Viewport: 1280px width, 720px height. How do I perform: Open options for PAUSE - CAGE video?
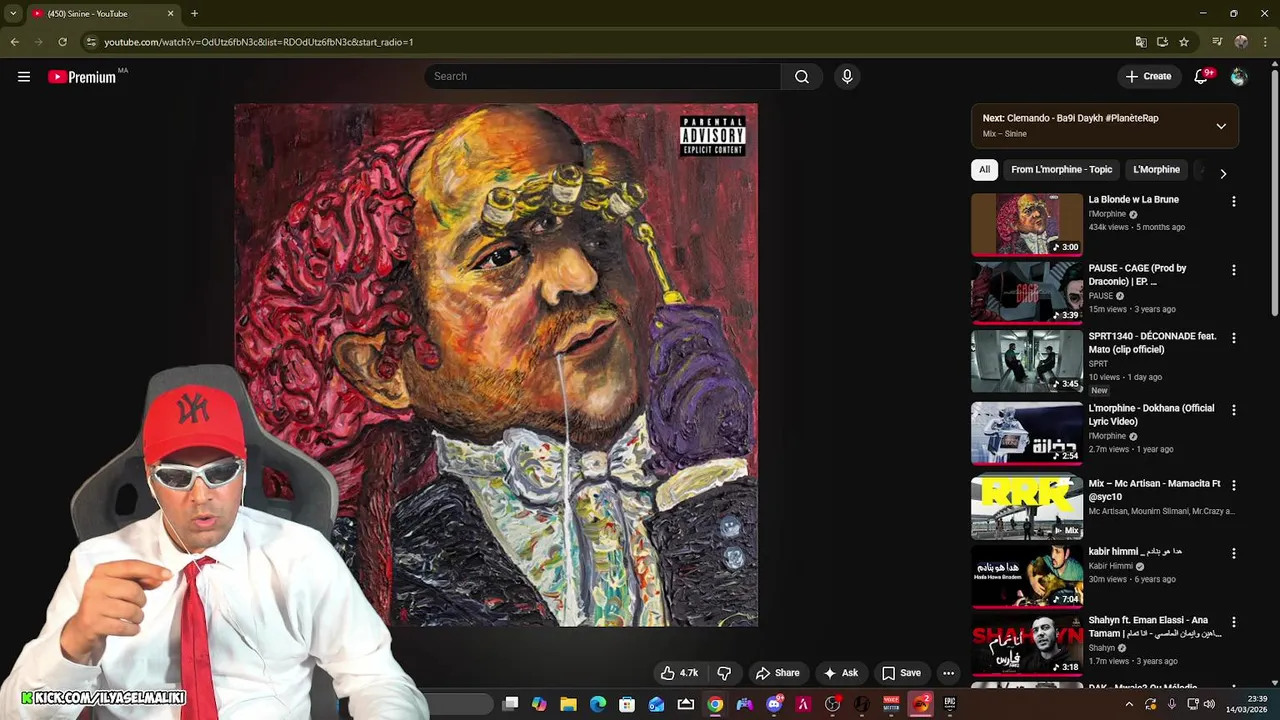[1233, 270]
